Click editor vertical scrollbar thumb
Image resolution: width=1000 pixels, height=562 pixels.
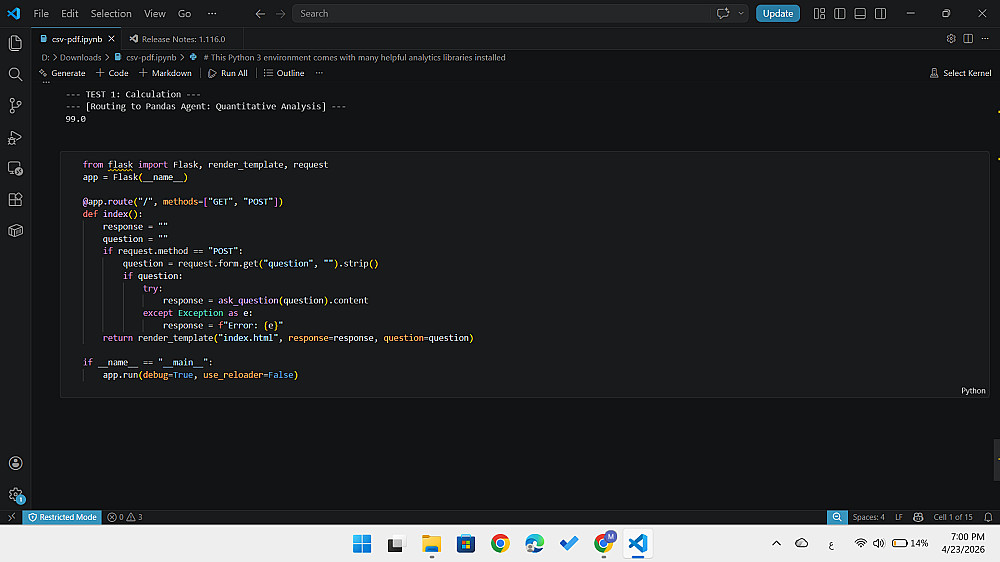(997, 459)
